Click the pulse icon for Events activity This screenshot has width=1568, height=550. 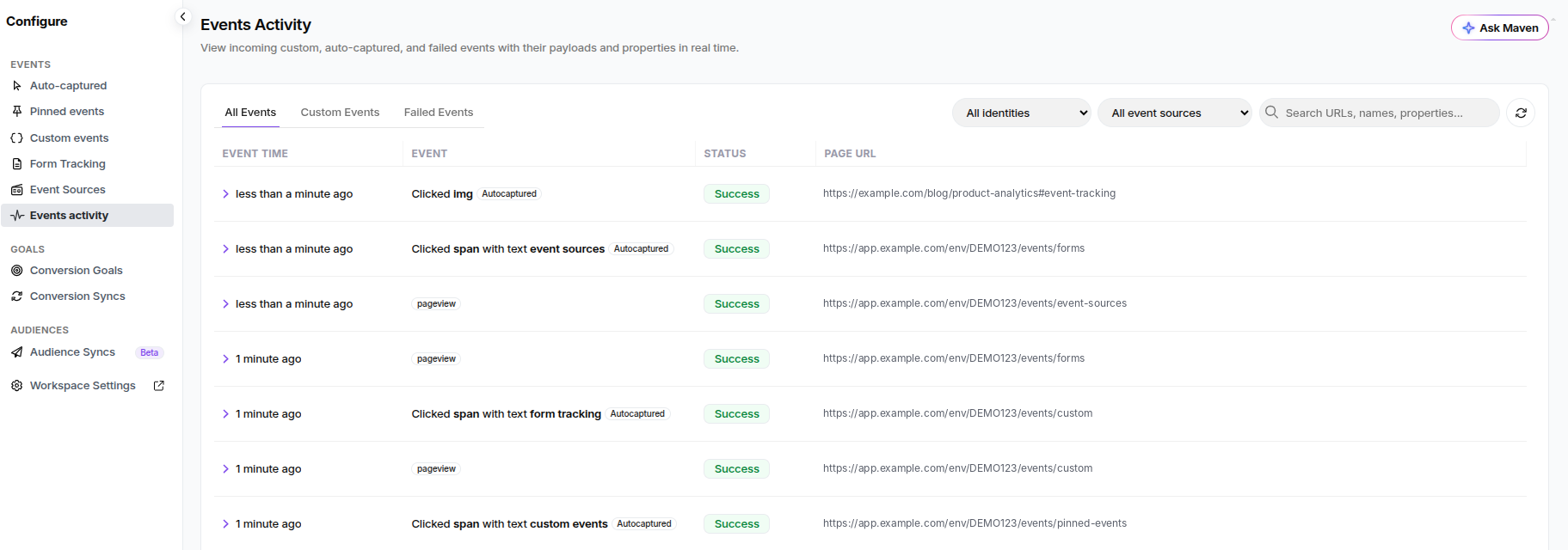click(x=17, y=216)
